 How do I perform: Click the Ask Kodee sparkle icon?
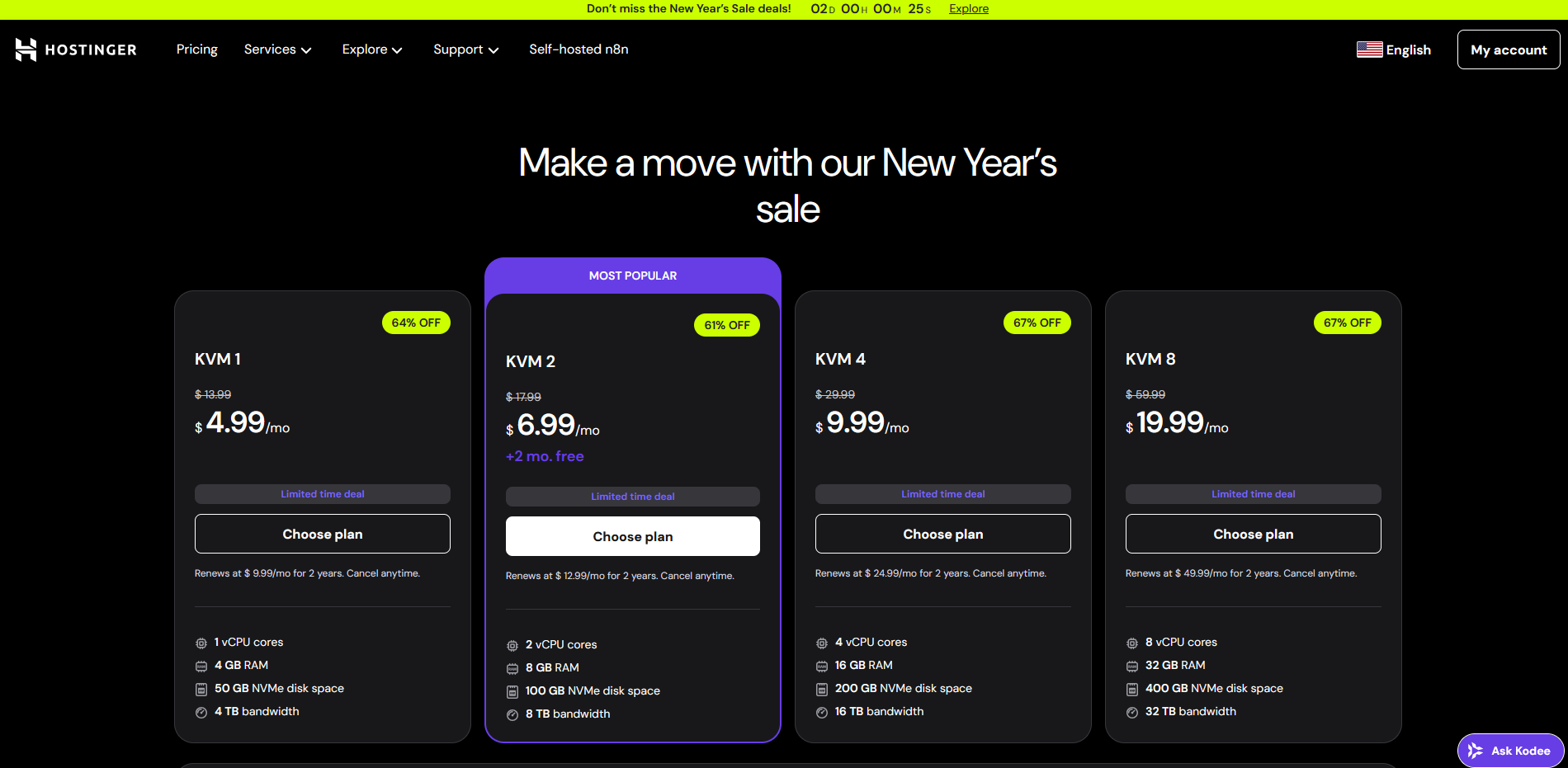[1475, 751]
